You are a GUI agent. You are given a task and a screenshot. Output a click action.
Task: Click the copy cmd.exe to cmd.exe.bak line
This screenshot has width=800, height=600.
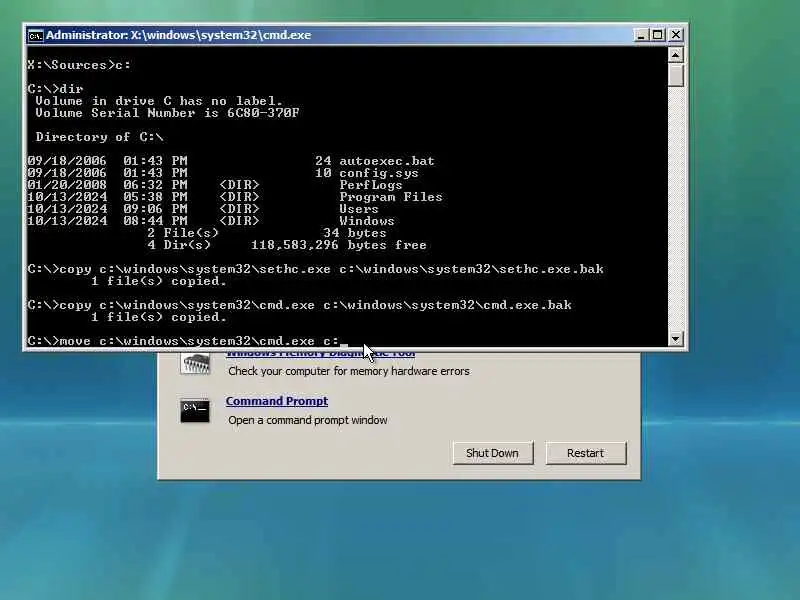(299, 305)
